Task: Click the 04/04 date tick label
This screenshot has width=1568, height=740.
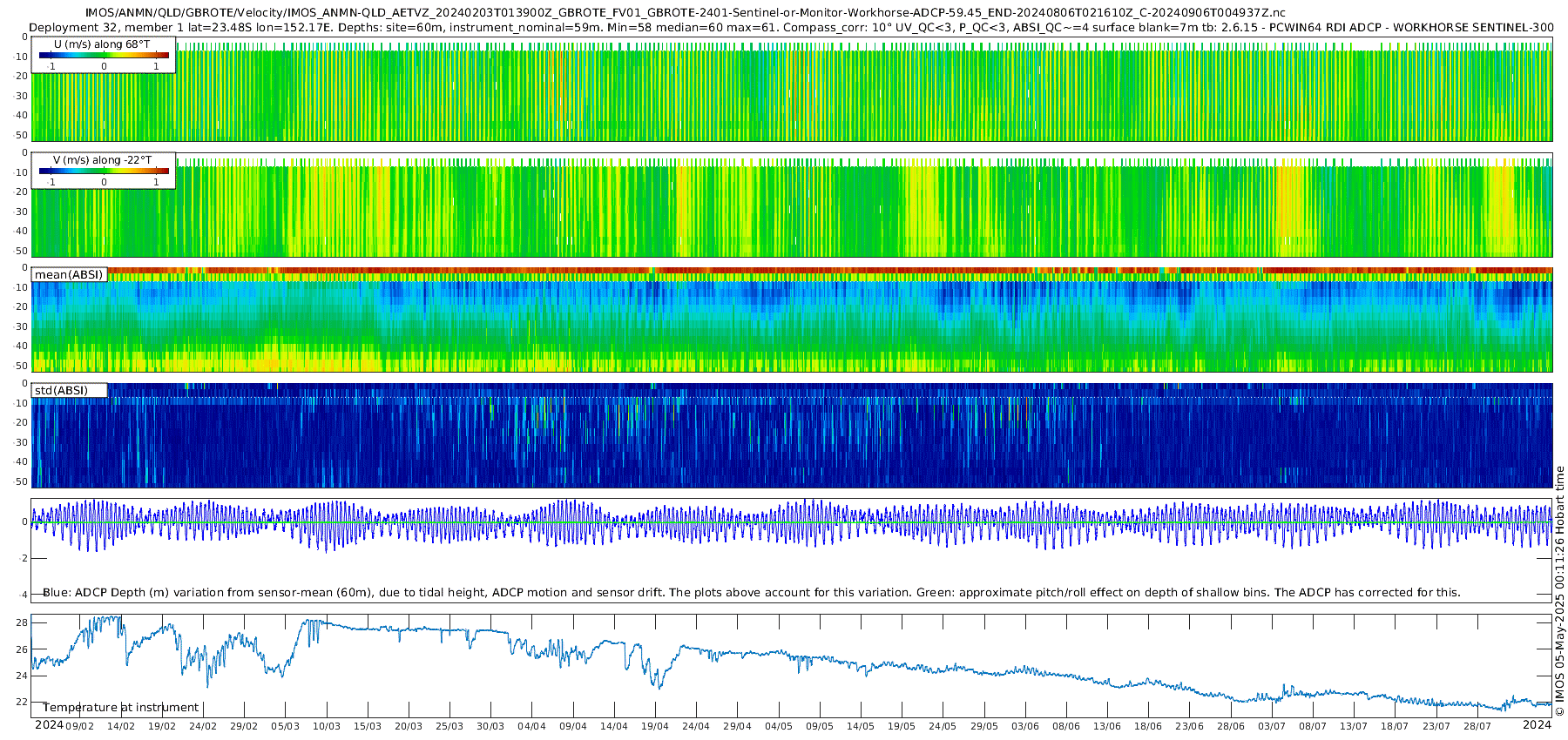Action: coord(531,726)
